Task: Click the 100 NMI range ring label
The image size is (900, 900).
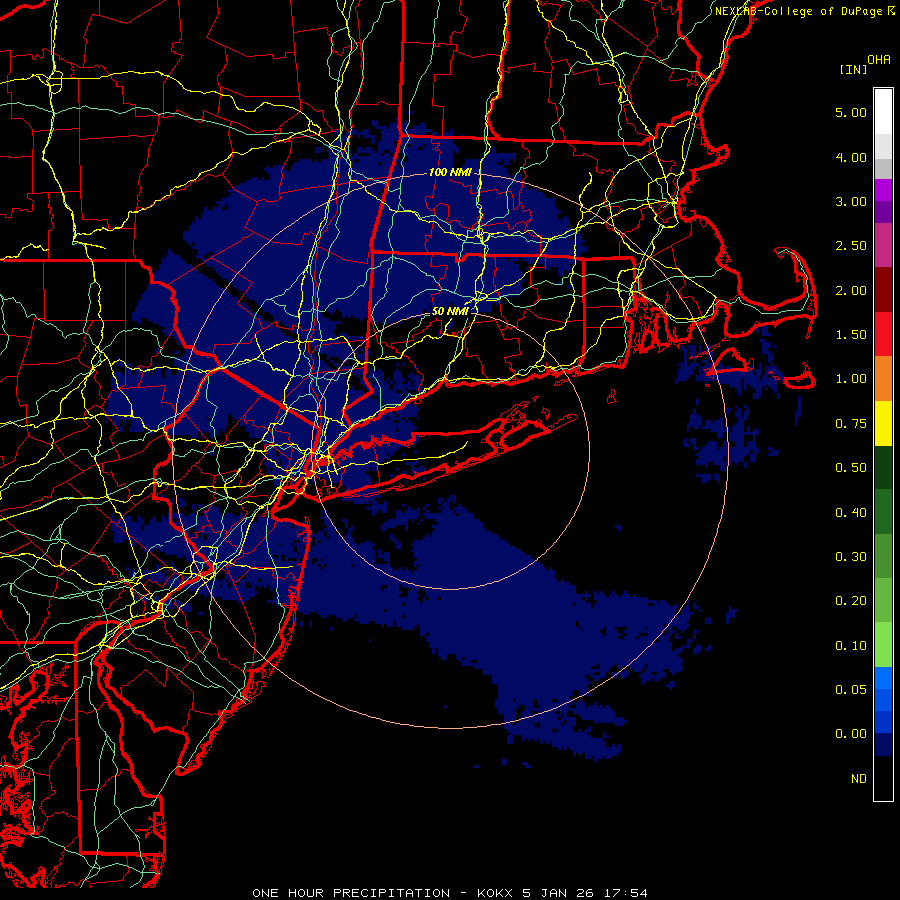Action: (450, 172)
